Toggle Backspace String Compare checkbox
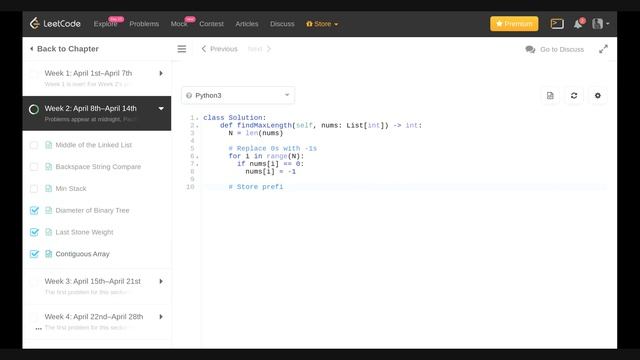 pos(34,167)
